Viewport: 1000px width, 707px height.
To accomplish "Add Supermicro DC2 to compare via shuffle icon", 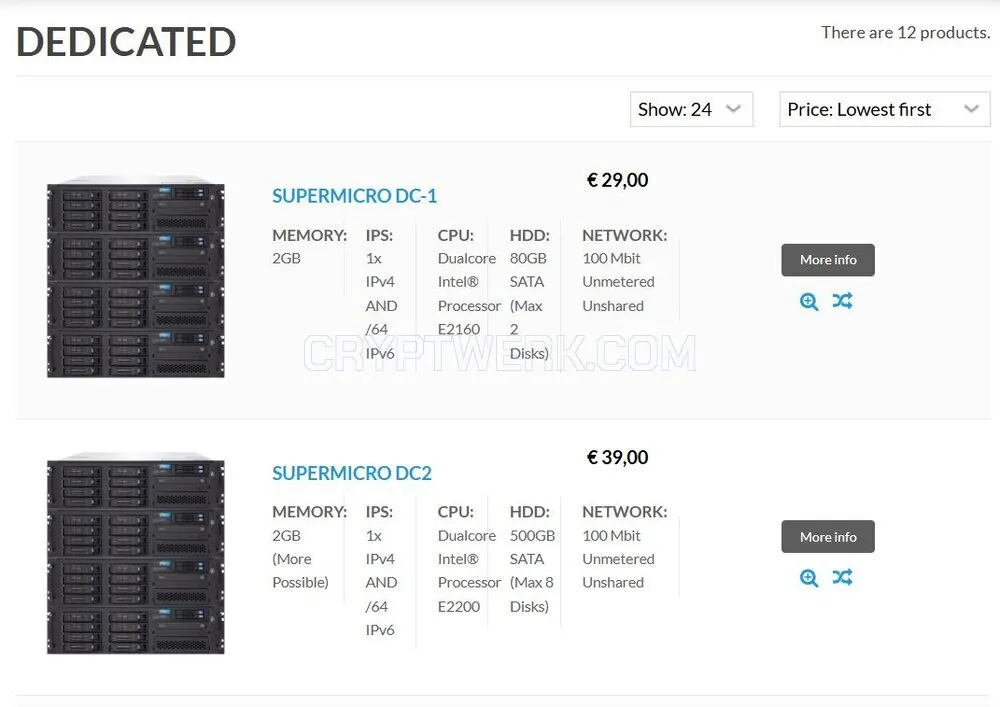I will coord(842,577).
